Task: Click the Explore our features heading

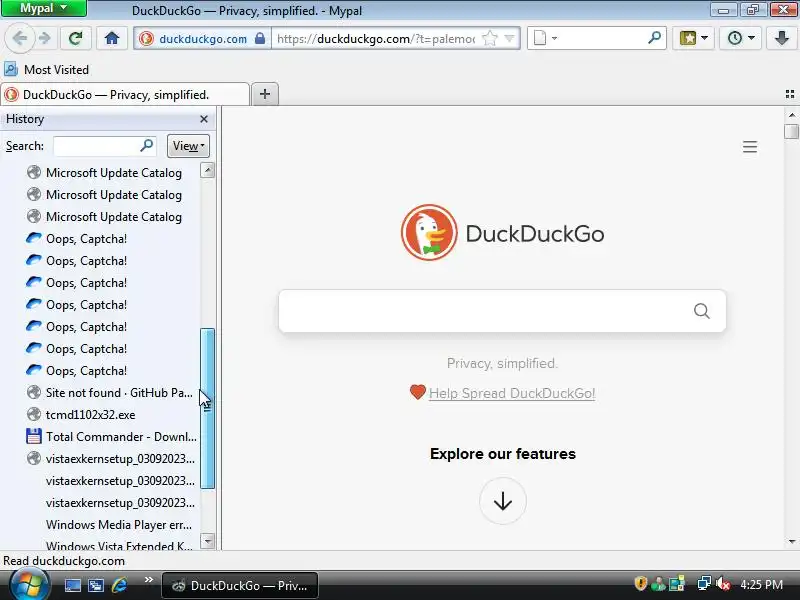Action: pyautogui.click(x=503, y=454)
